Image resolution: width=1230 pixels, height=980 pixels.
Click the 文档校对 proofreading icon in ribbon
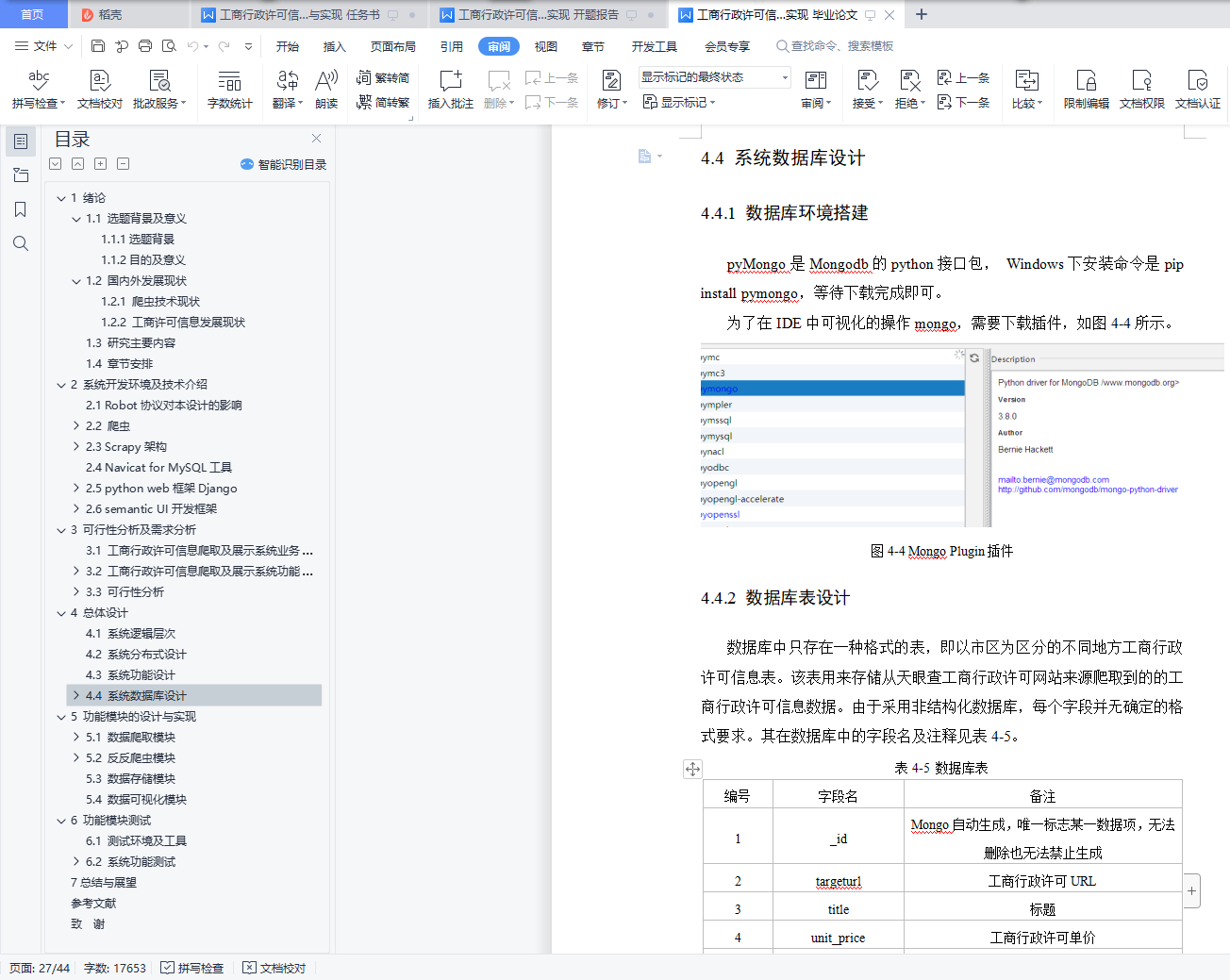click(100, 90)
